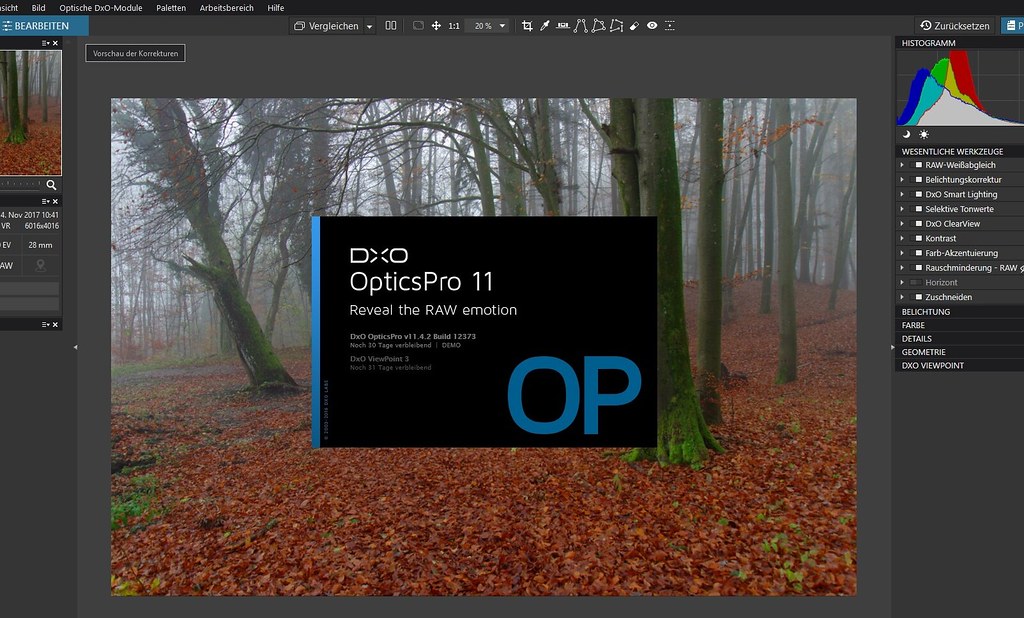Expand the RAW-Weißabgleich section

click(x=903, y=165)
